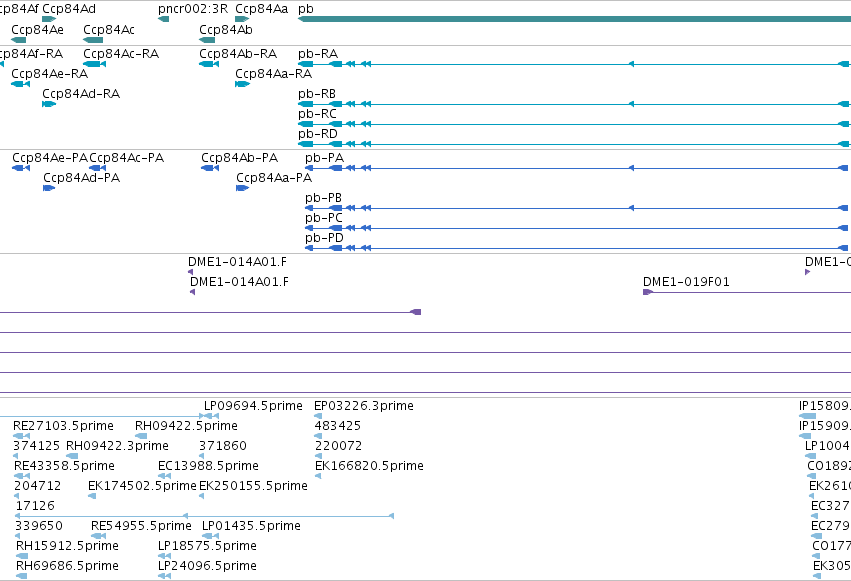The image size is (851, 581).
Task: Select the Ccp84Ac-RA transcript label
Action: (x=121, y=54)
